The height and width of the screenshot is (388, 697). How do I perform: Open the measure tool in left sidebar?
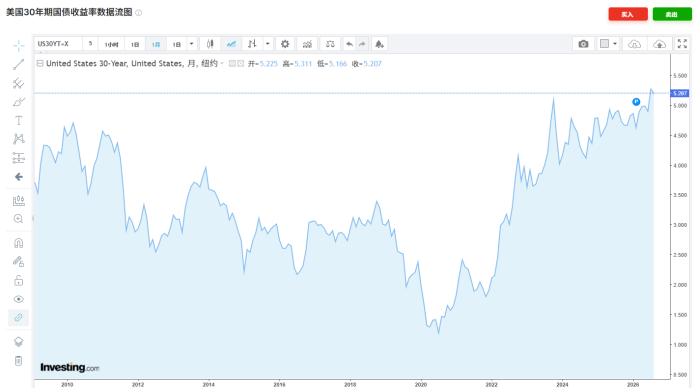click(x=19, y=201)
